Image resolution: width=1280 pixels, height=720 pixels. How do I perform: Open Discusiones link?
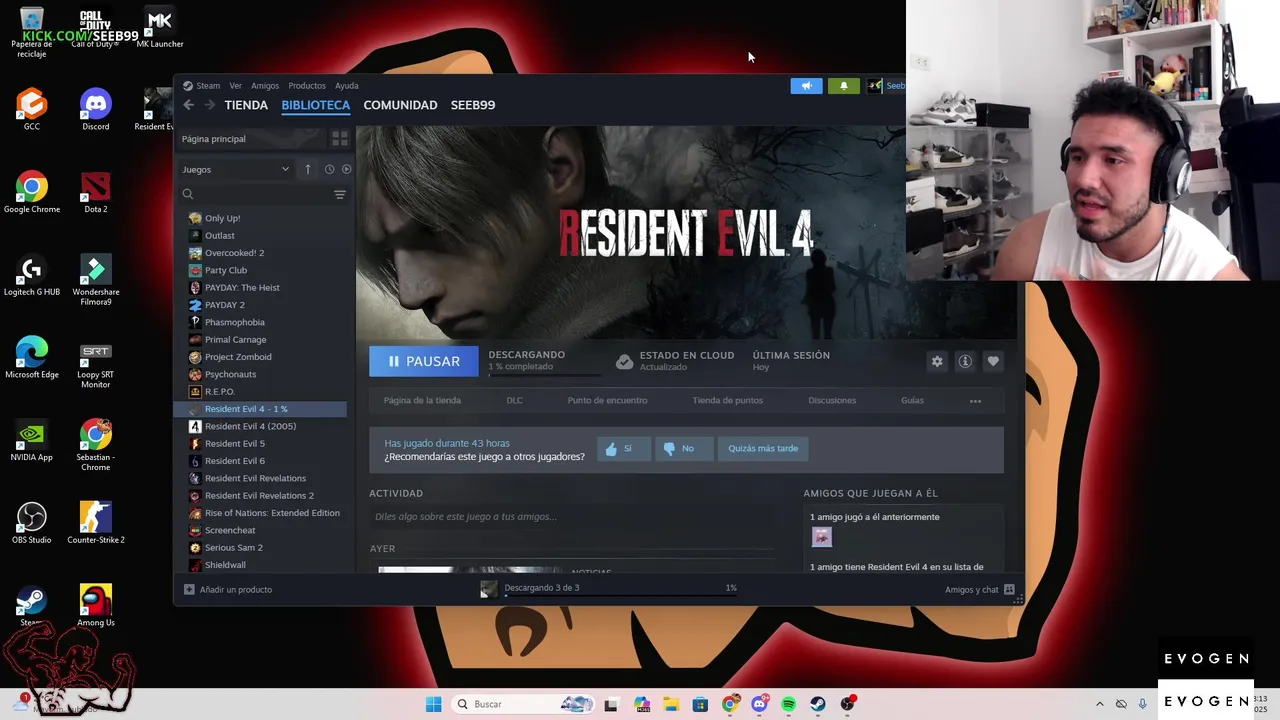pyautogui.click(x=832, y=400)
